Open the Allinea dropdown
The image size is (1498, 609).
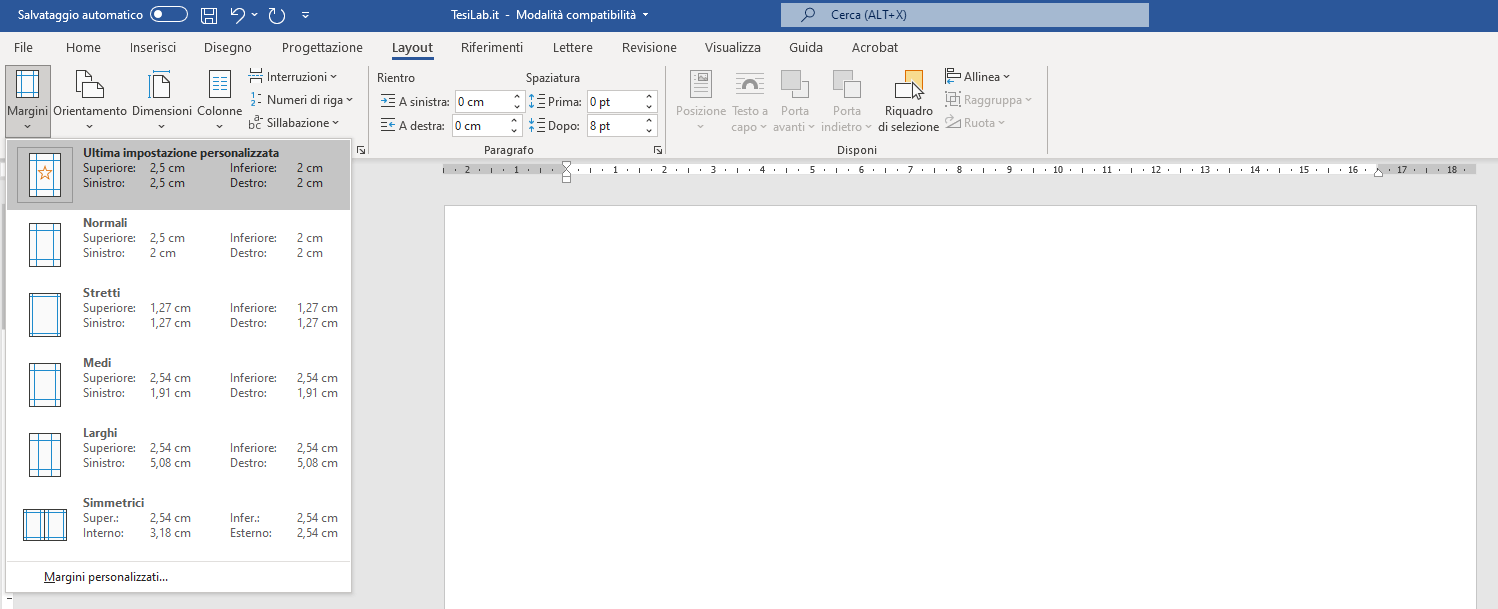[x=978, y=76]
